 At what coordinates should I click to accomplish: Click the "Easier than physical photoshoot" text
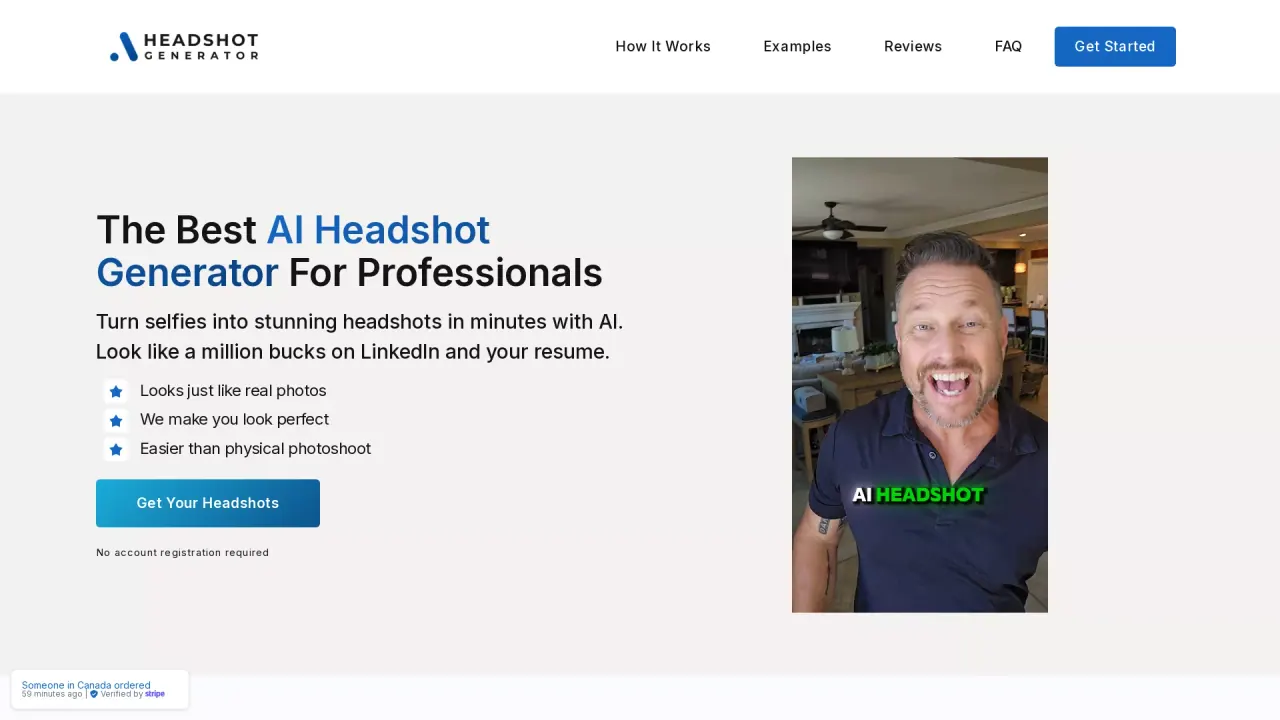[255, 449]
